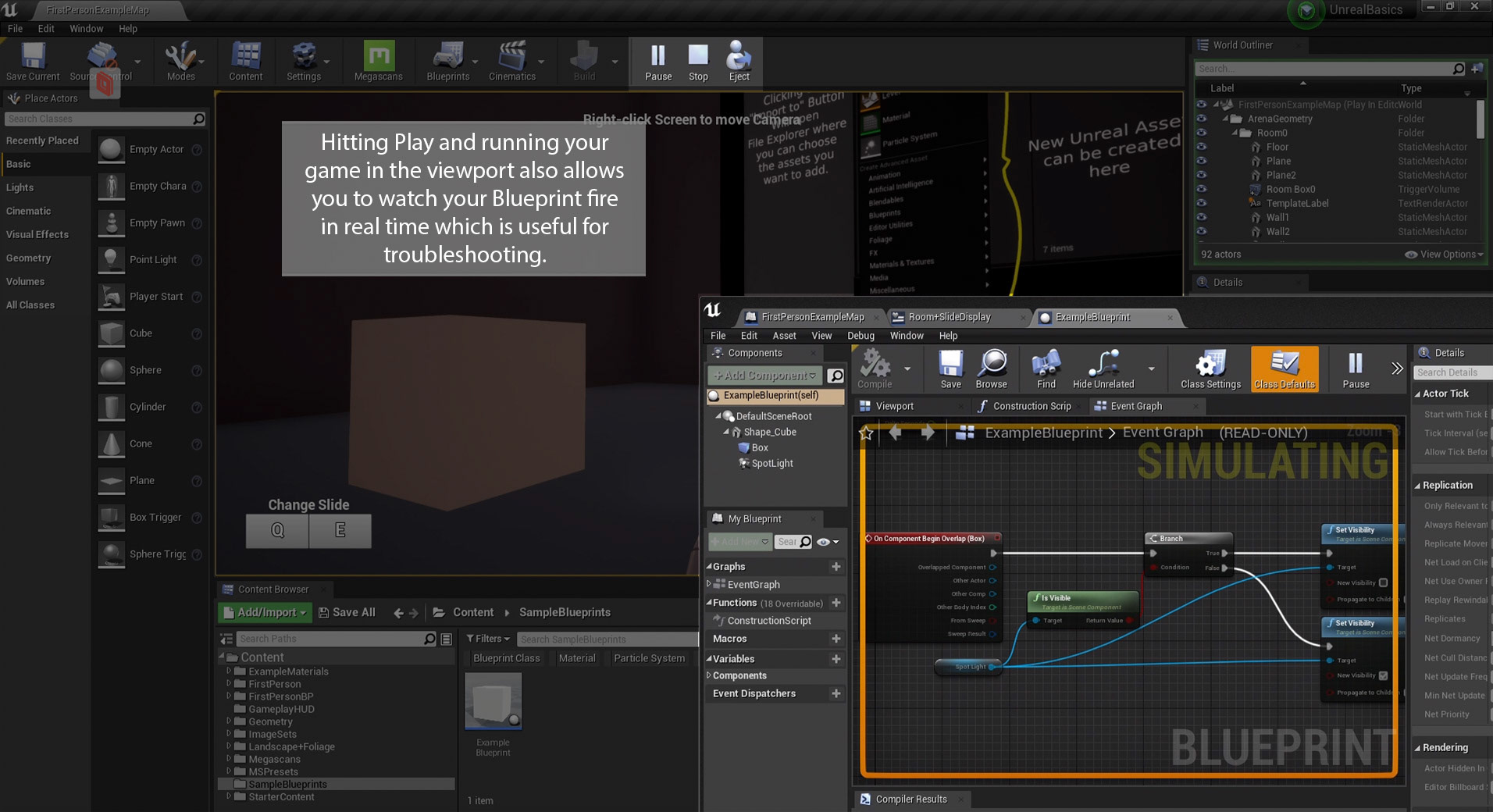
Task: Select Class Defaults button
Action: tap(1285, 369)
